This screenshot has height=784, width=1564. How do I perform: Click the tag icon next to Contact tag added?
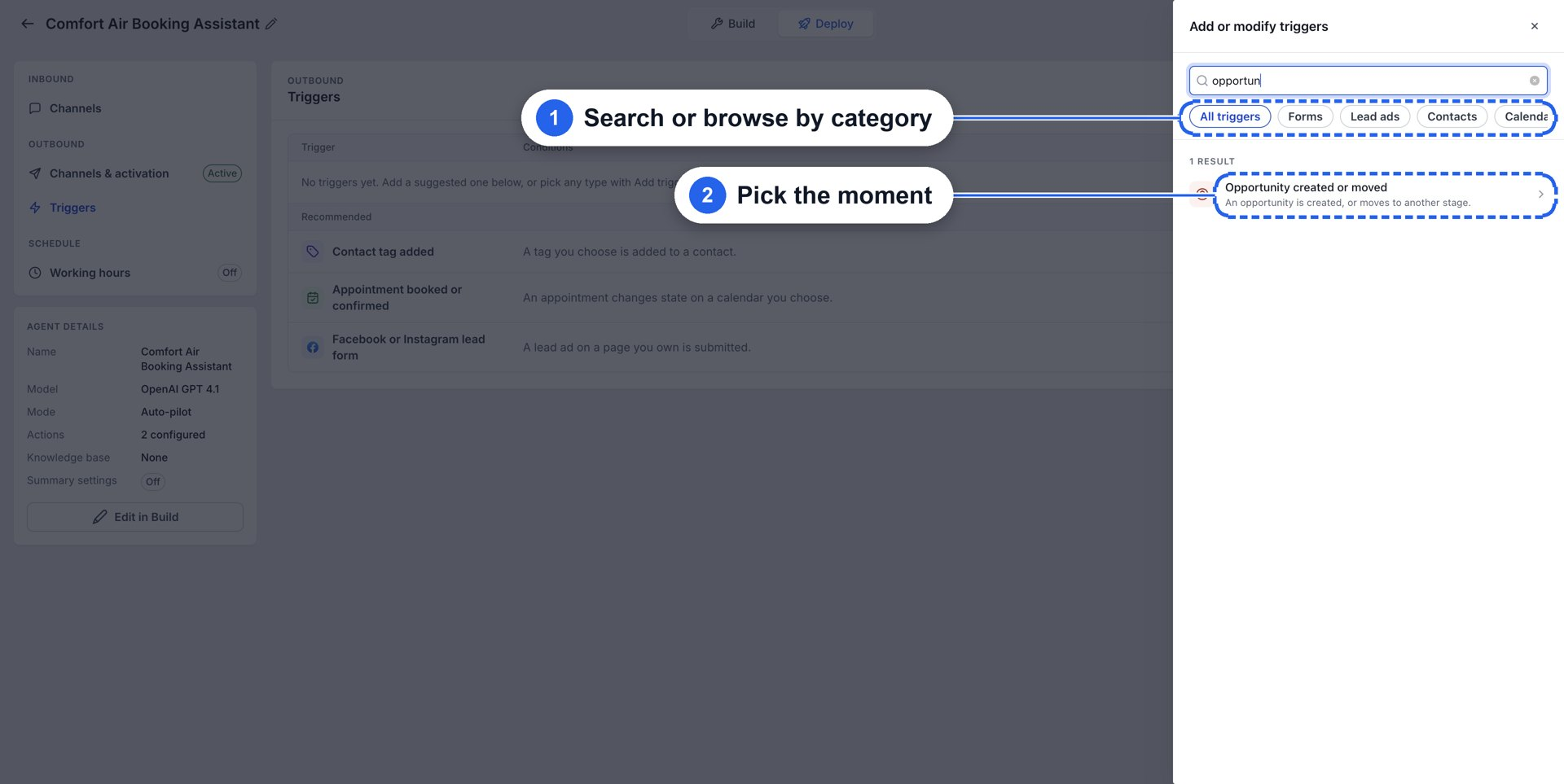tap(313, 252)
